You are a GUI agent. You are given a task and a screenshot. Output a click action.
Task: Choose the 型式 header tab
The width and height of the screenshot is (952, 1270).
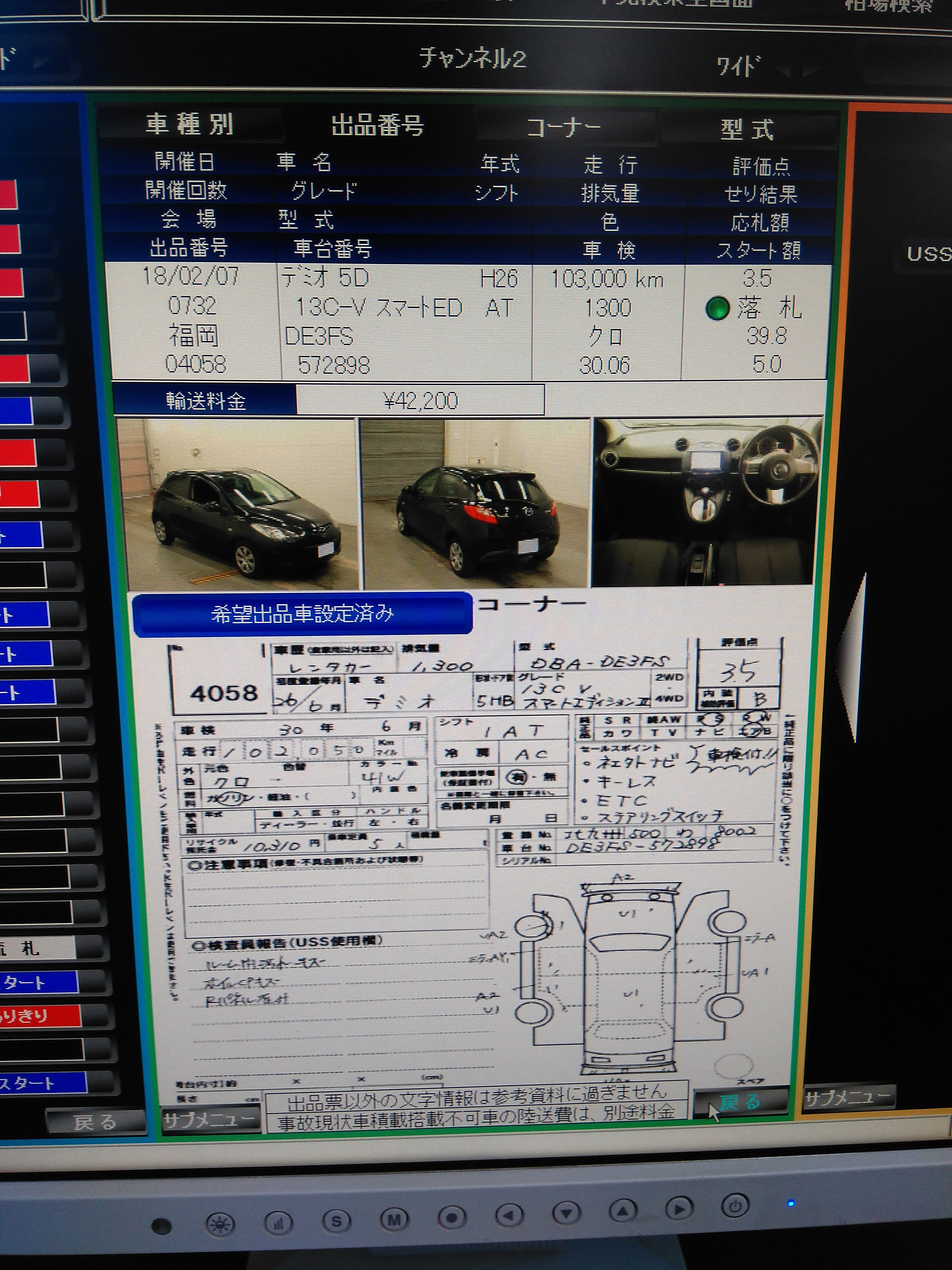coord(747,130)
